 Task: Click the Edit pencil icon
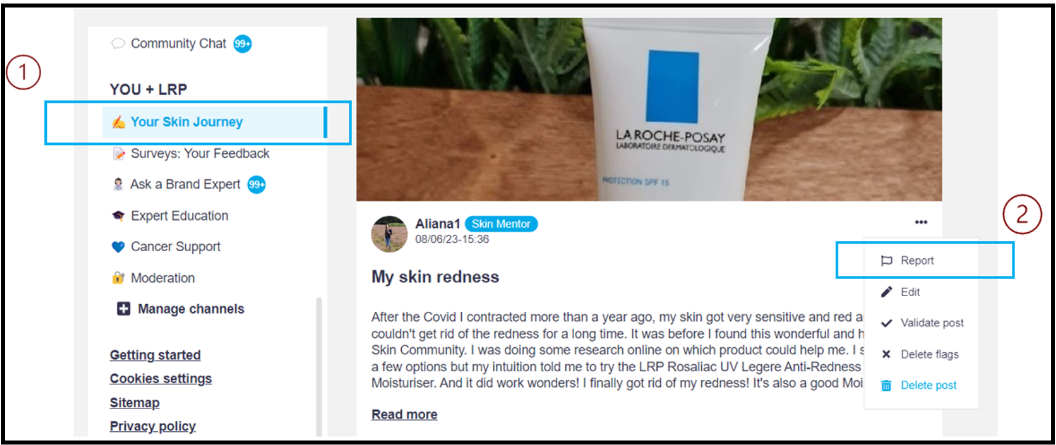point(886,292)
